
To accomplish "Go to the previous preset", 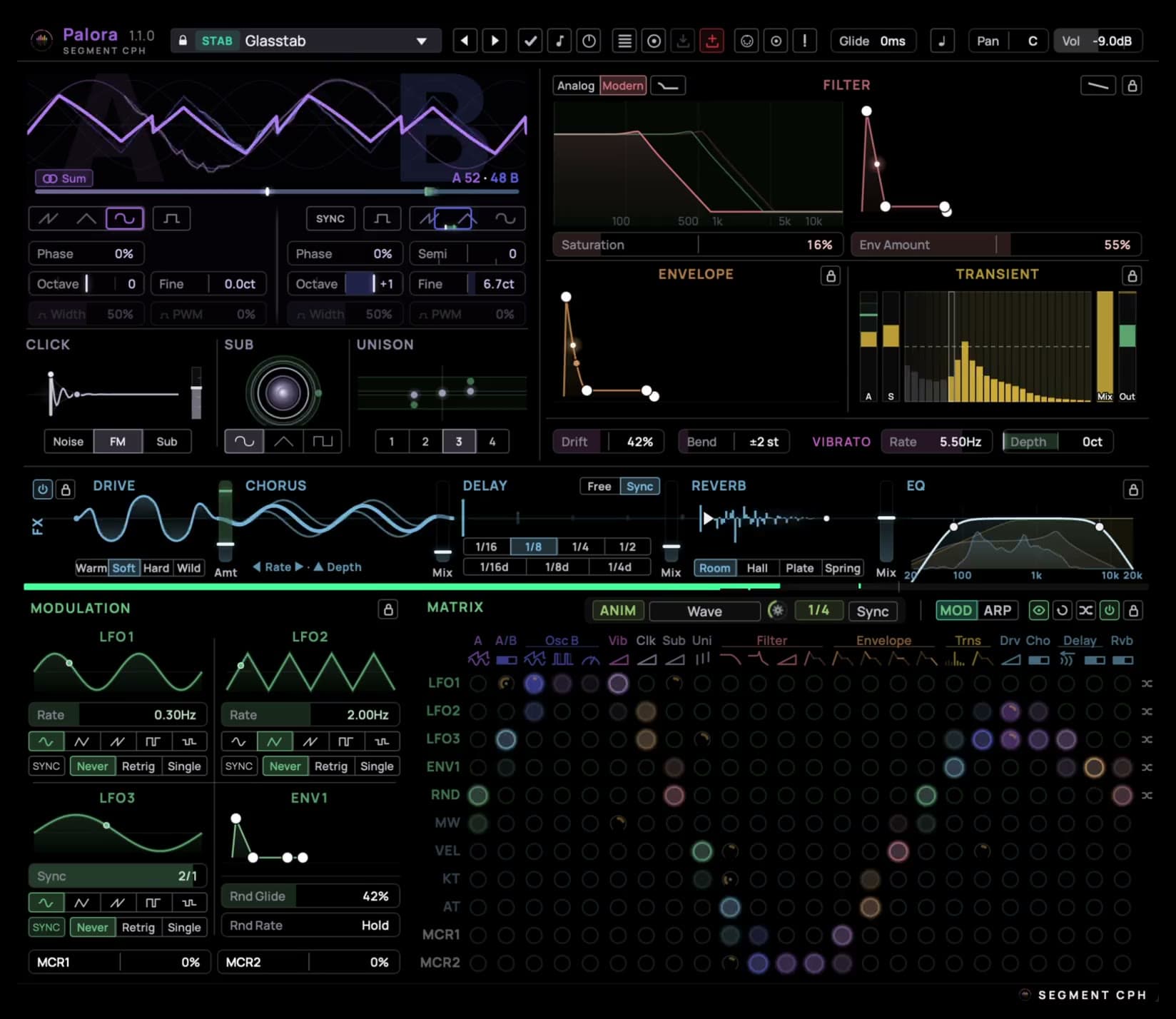I will click(465, 41).
